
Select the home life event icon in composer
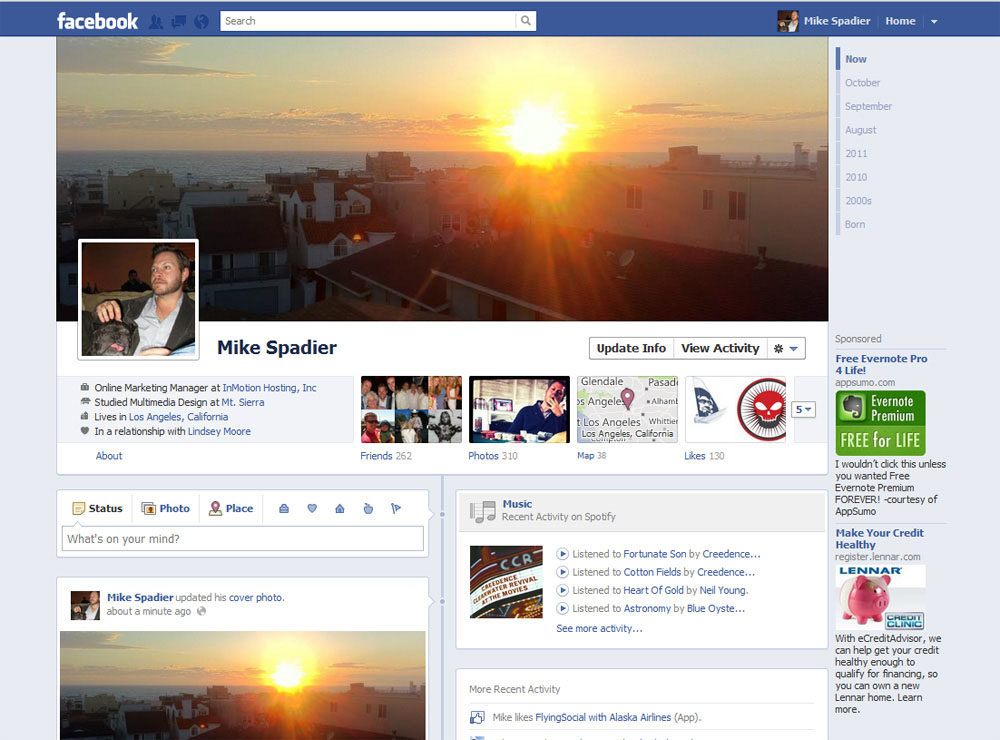tap(340, 508)
